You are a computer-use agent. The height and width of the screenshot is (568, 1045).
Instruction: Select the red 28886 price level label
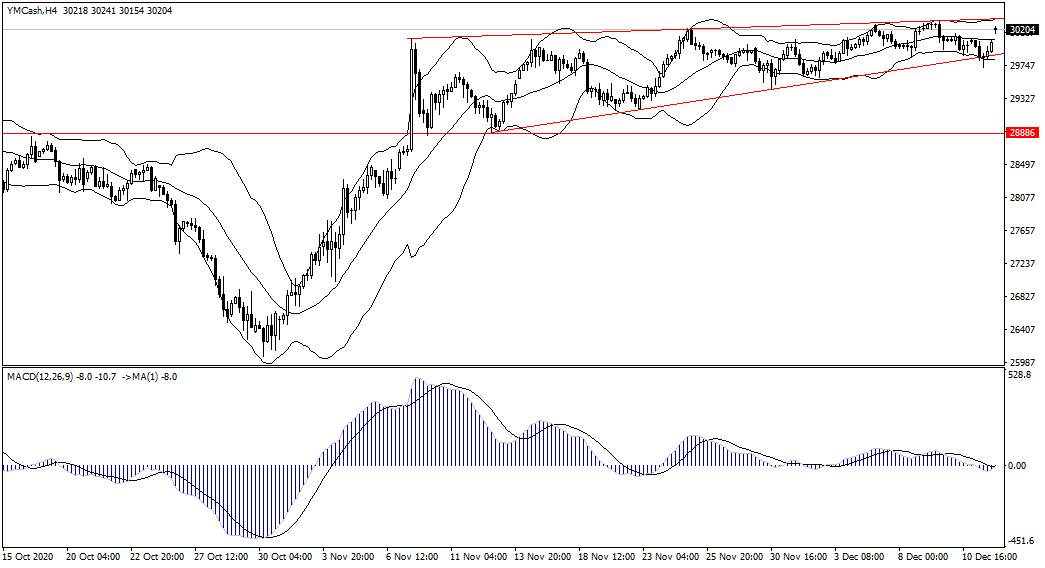(x=1022, y=133)
